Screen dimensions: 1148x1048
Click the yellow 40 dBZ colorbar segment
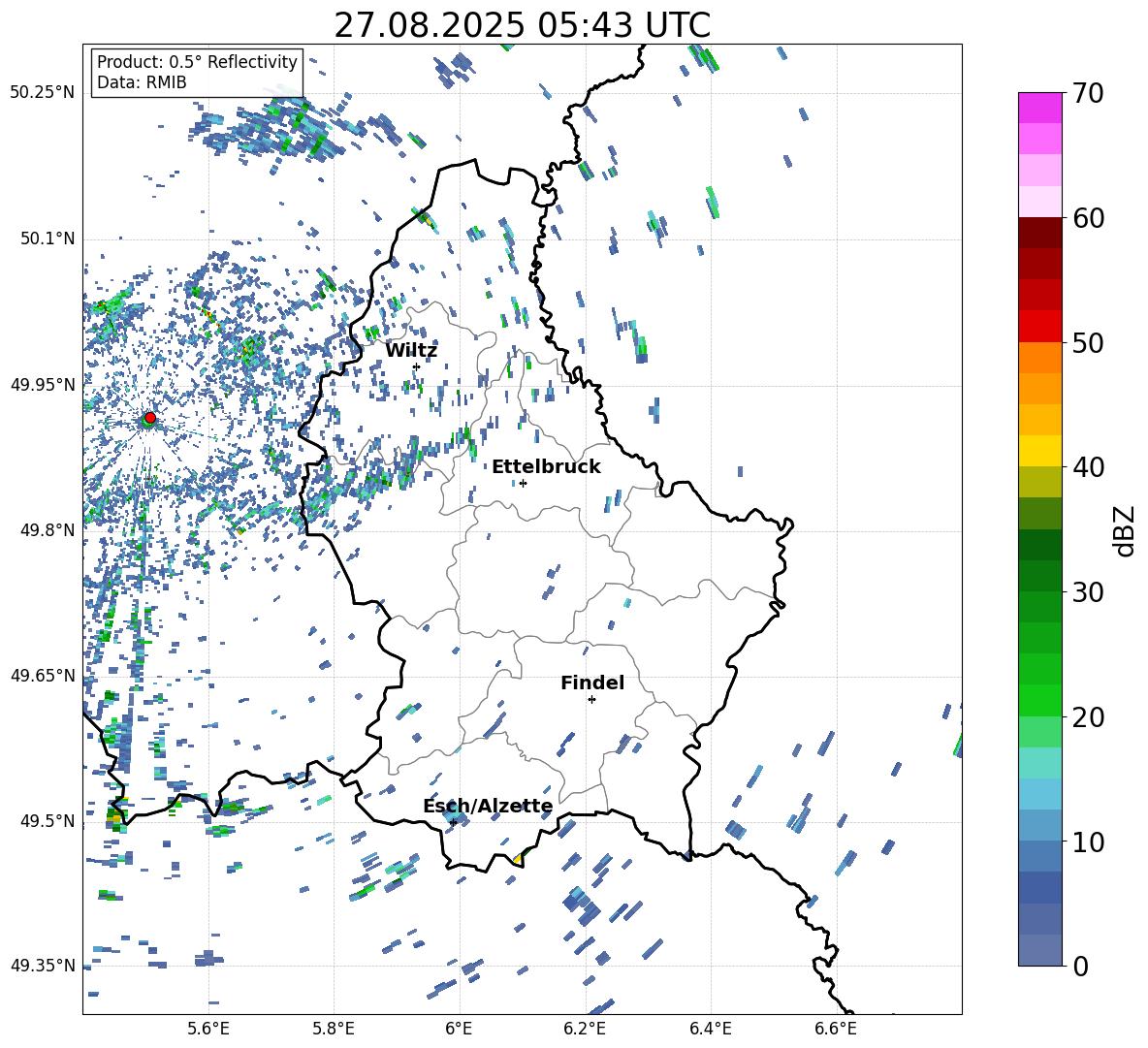click(x=1039, y=451)
